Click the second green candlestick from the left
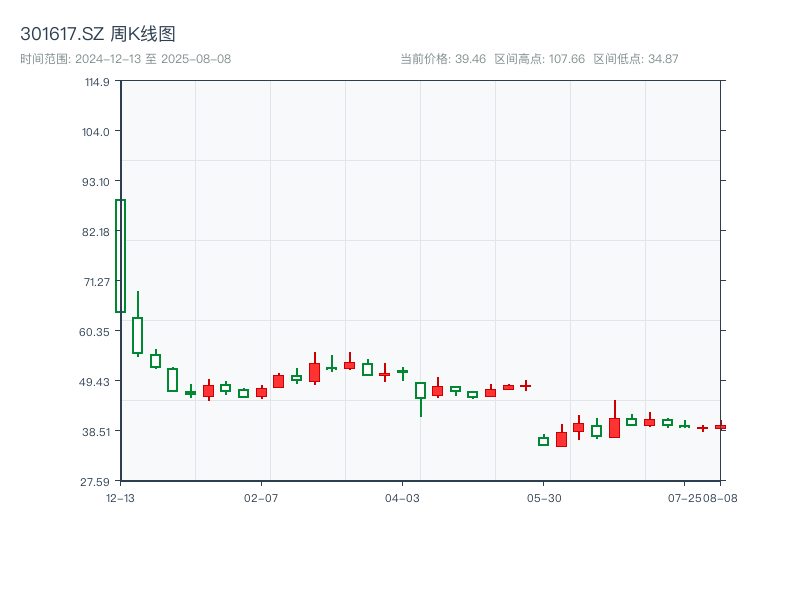Image resolution: width=800 pixels, height=600 pixels. pos(138,335)
